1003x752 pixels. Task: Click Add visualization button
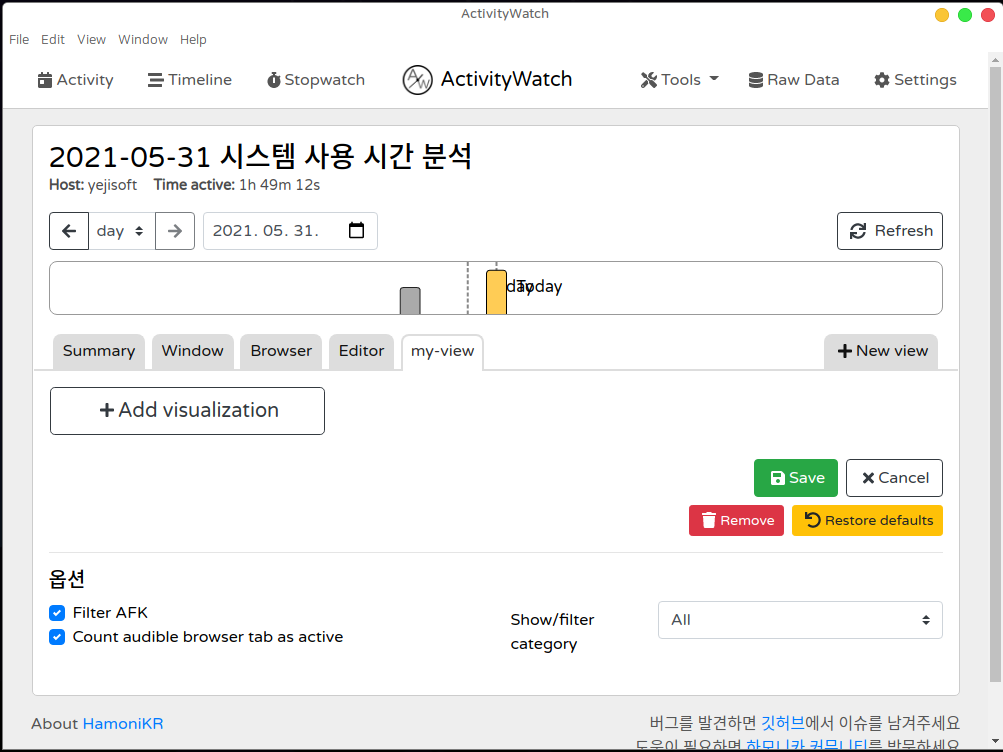[187, 411]
